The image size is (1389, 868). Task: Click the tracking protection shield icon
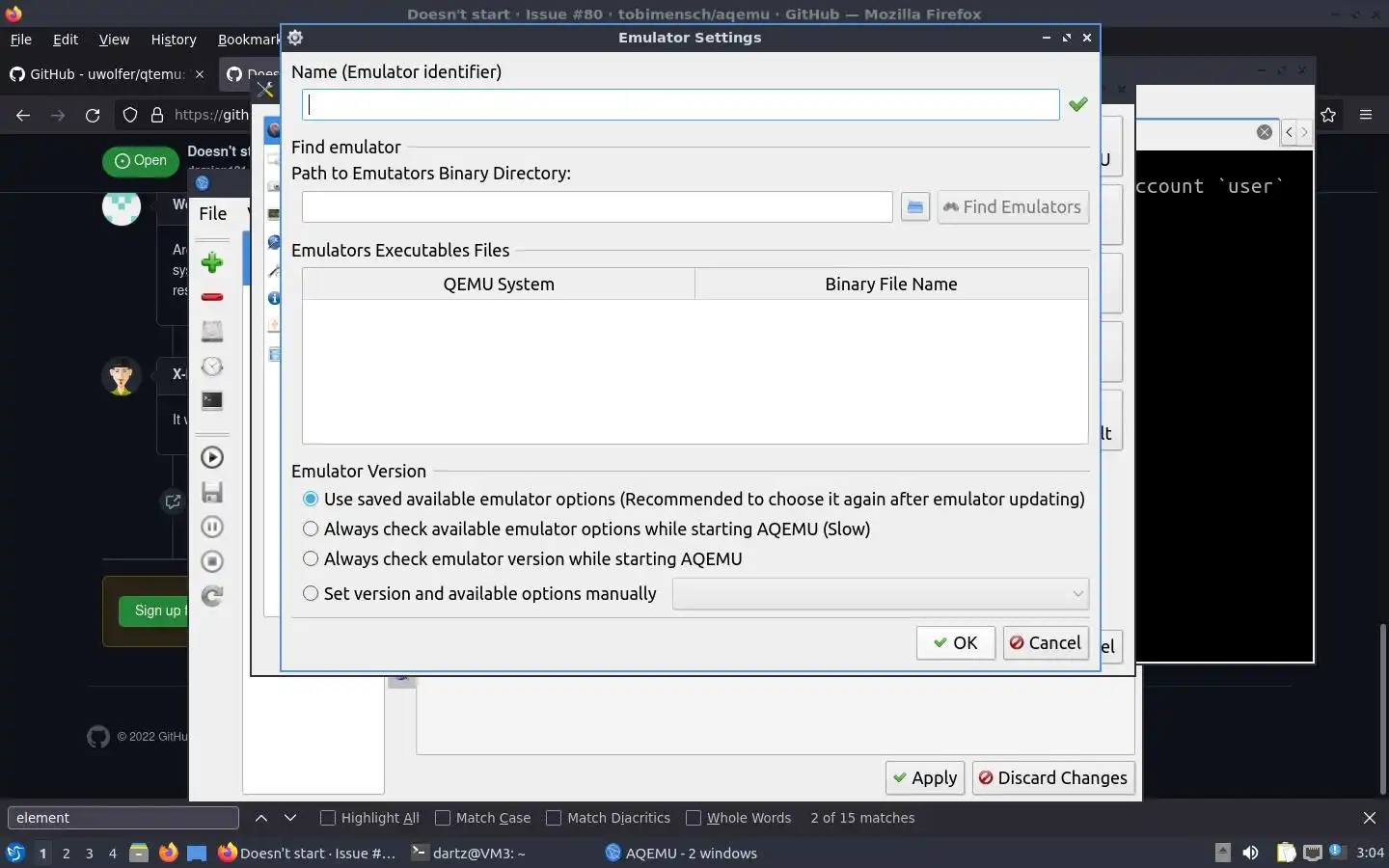[130, 115]
